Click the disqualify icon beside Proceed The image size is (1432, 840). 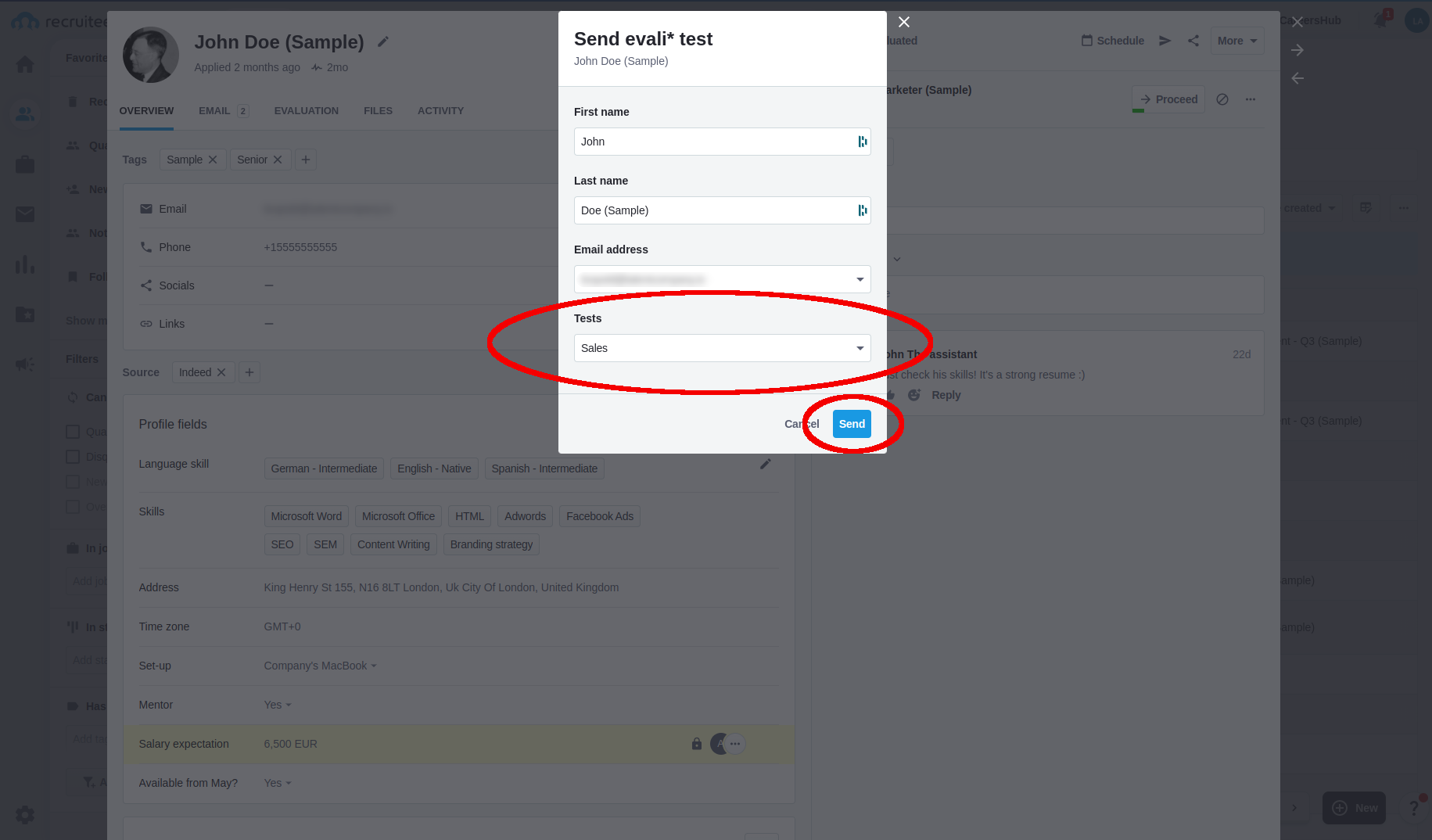(x=1222, y=99)
